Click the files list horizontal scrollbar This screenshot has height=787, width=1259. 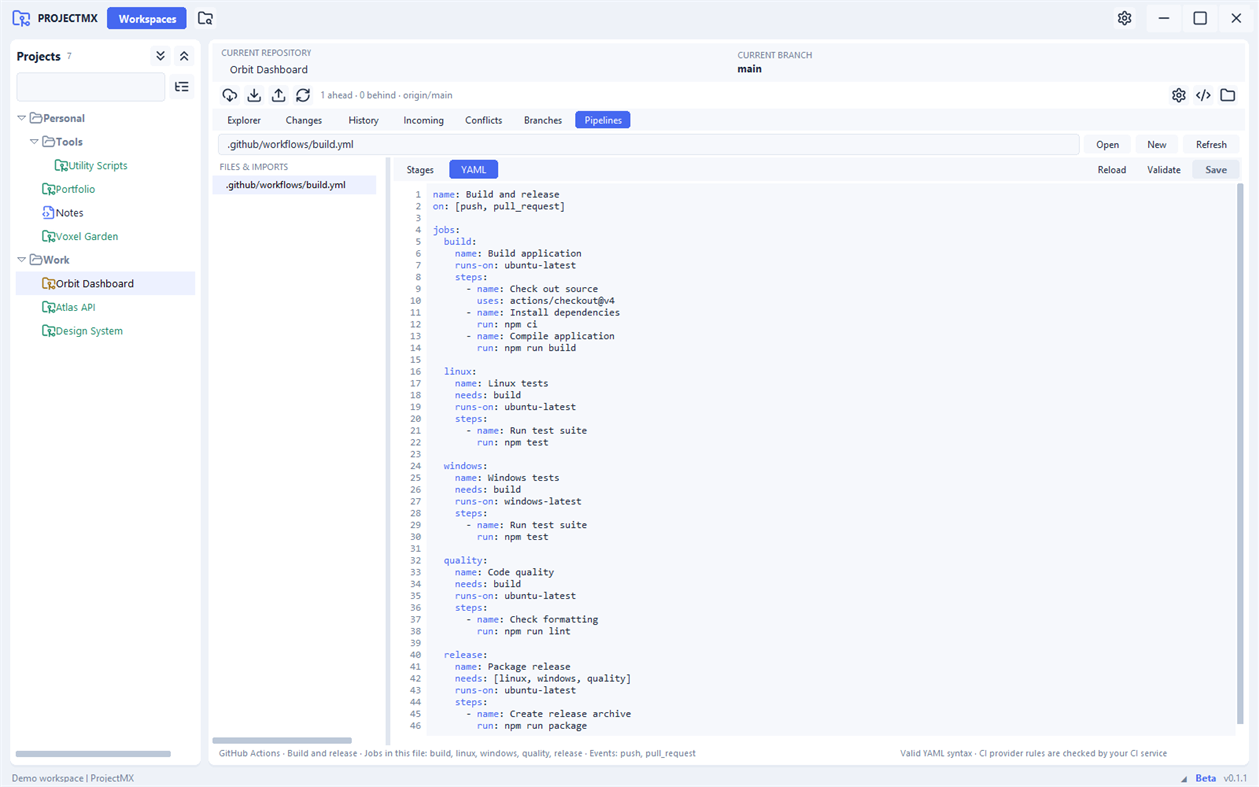[x=282, y=741]
